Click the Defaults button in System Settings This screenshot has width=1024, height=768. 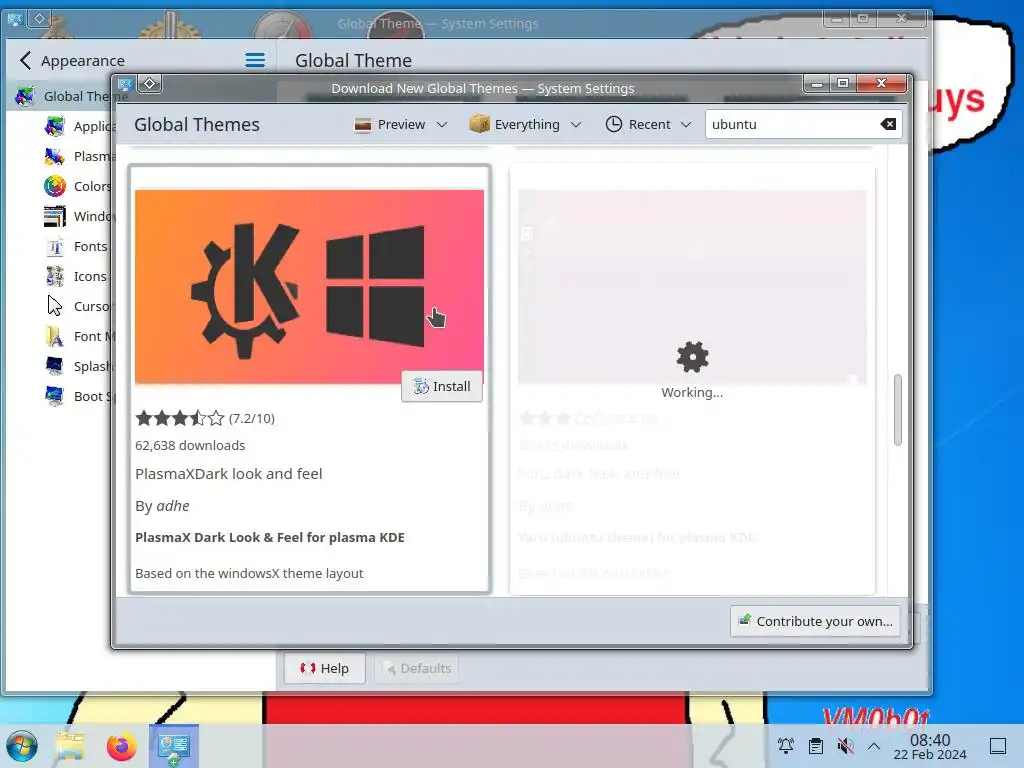point(417,668)
